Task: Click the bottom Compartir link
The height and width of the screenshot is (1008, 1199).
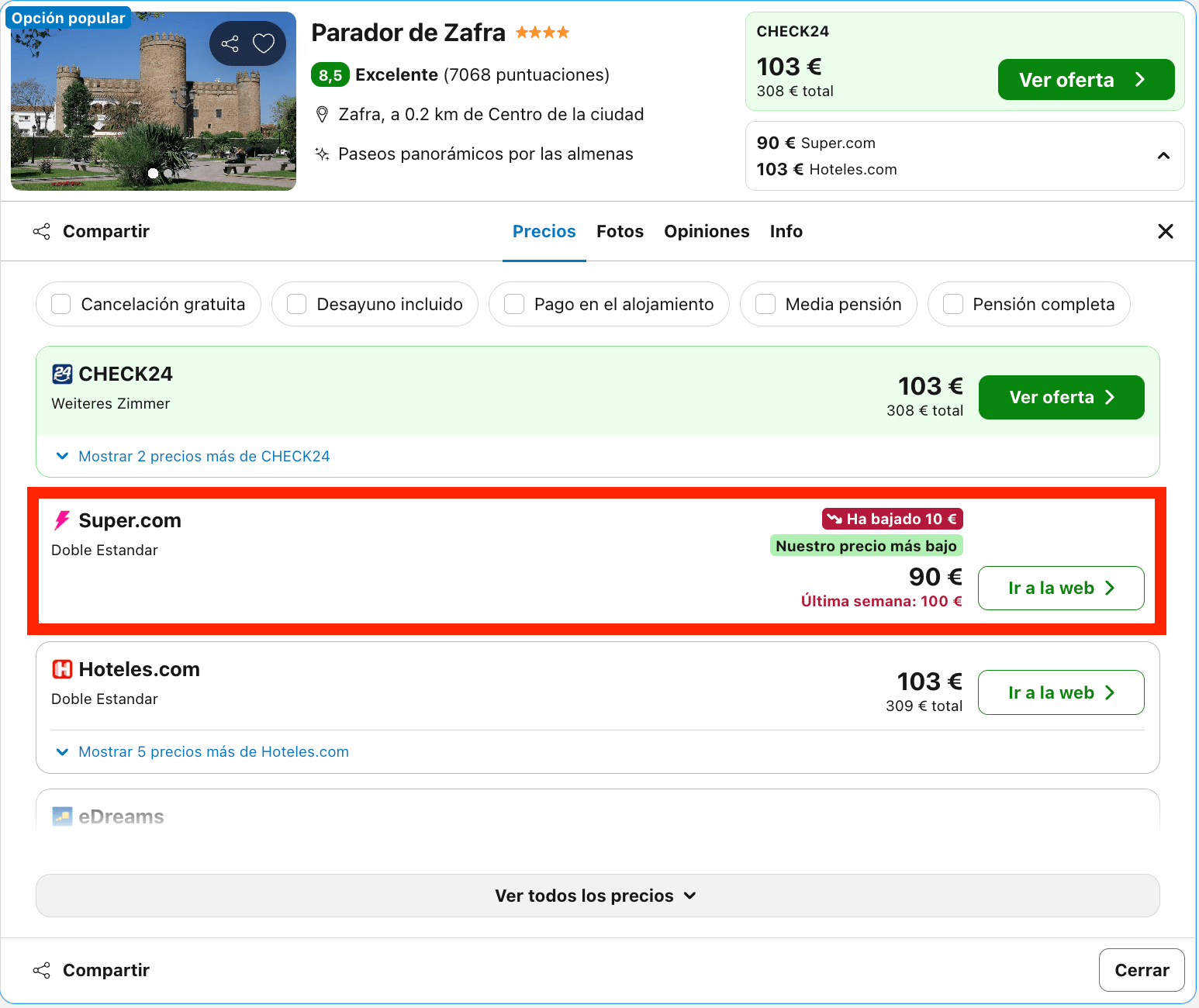Action: click(x=106, y=970)
